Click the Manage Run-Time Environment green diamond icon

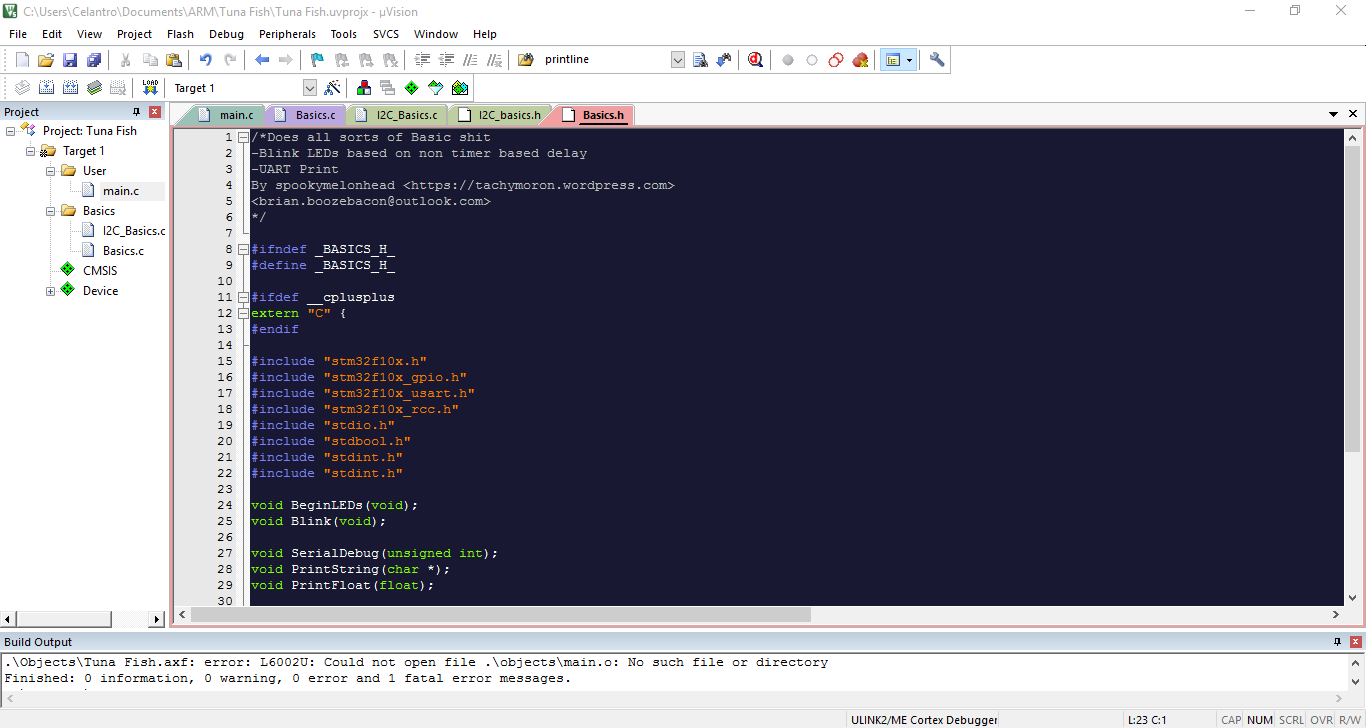[x=411, y=88]
